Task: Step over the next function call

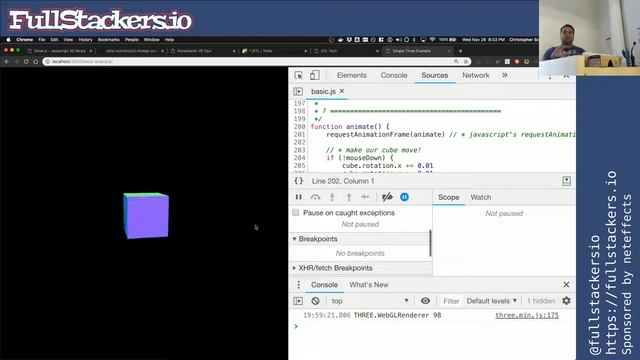Action: 315,197
